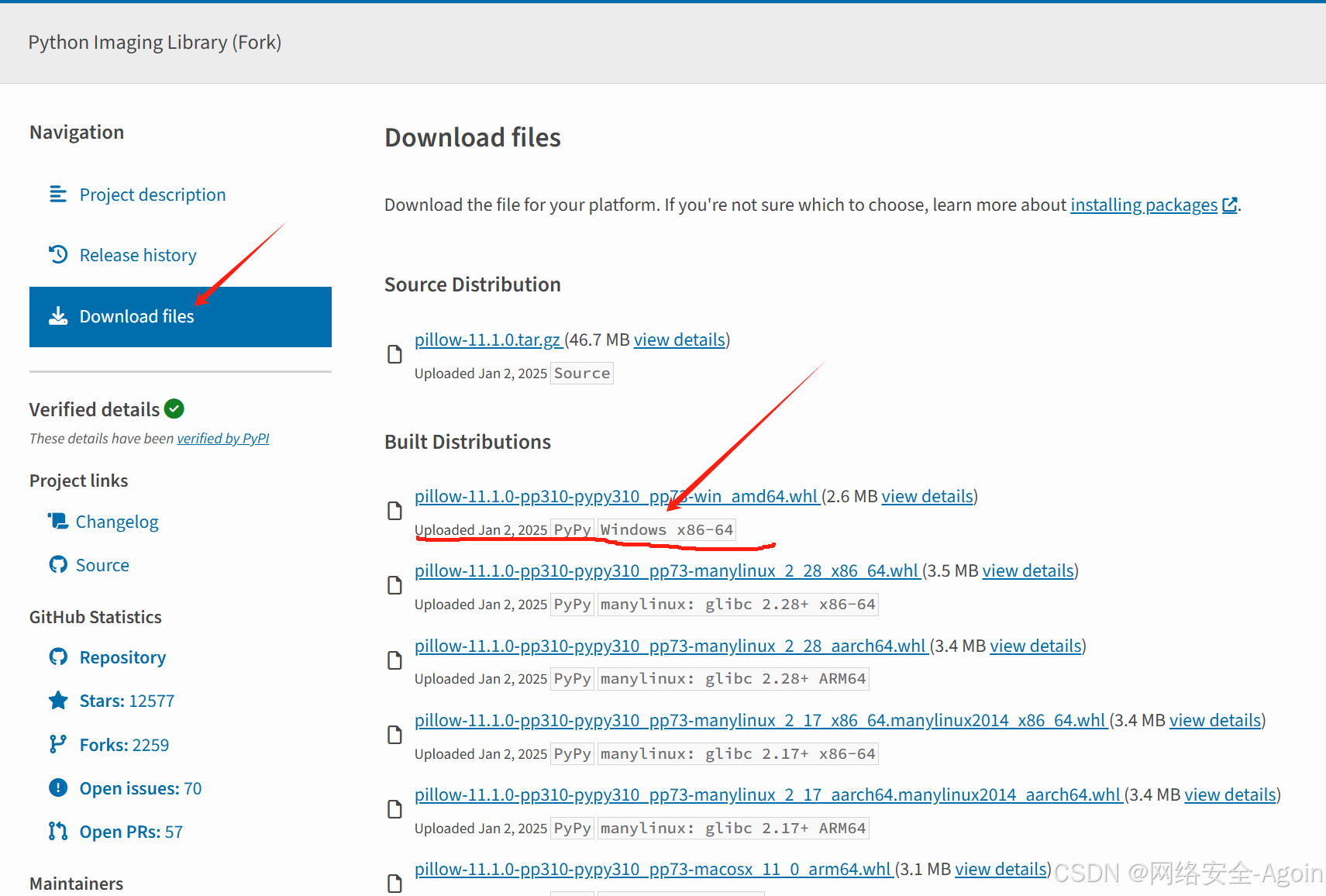Click the Maintainers sidebar heading

76,884
